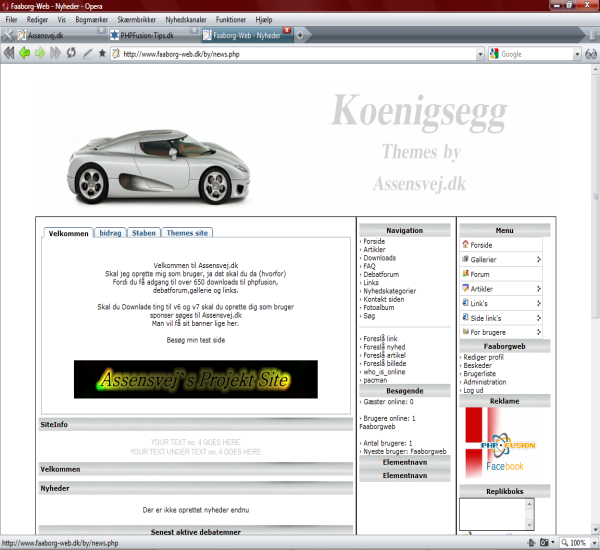Open closed tabs trash icon
This screenshot has width=600, height=550.
pyautogui.click(x=592, y=35)
